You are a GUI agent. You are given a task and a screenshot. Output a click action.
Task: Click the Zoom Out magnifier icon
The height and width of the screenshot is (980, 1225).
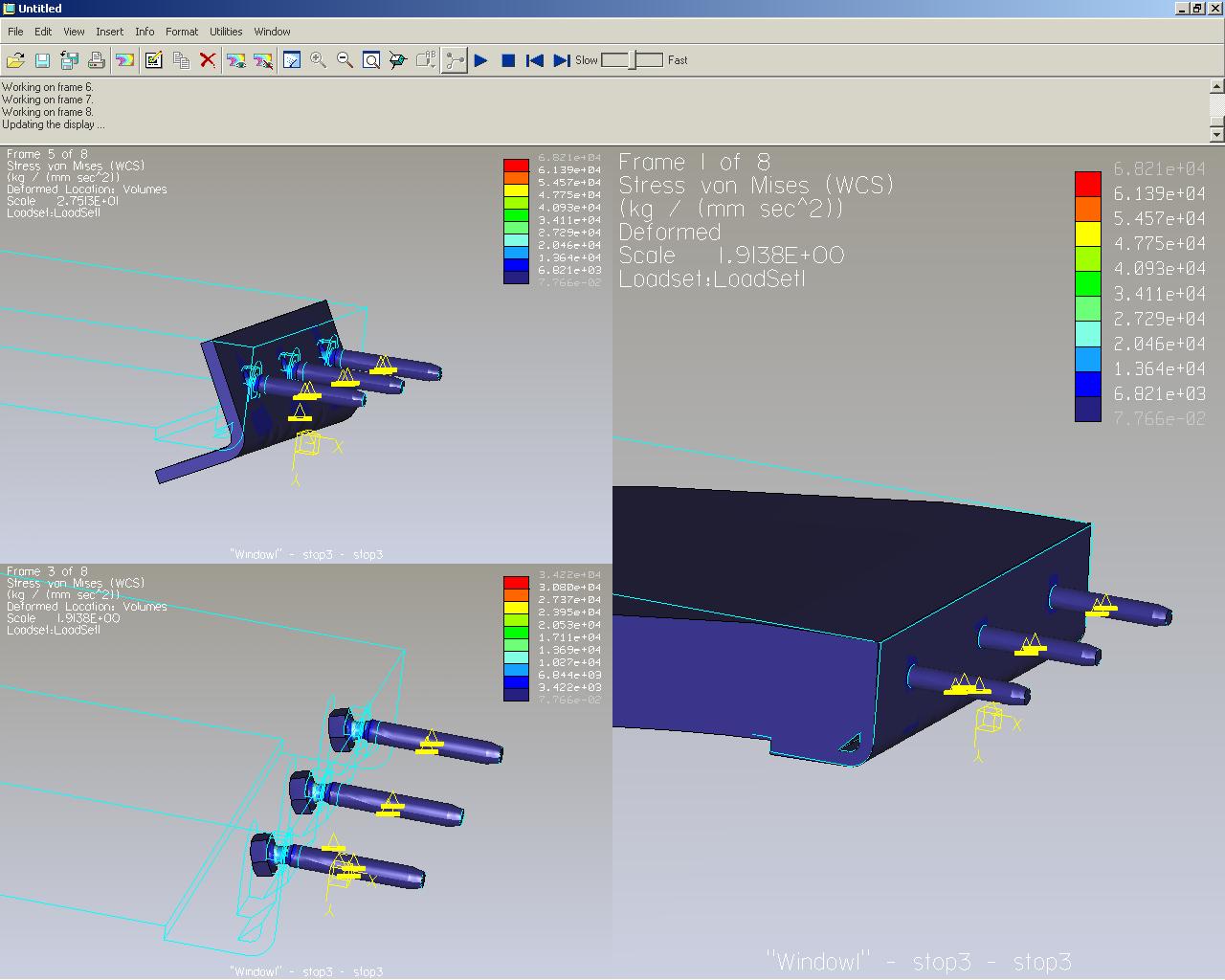pyautogui.click(x=345, y=60)
